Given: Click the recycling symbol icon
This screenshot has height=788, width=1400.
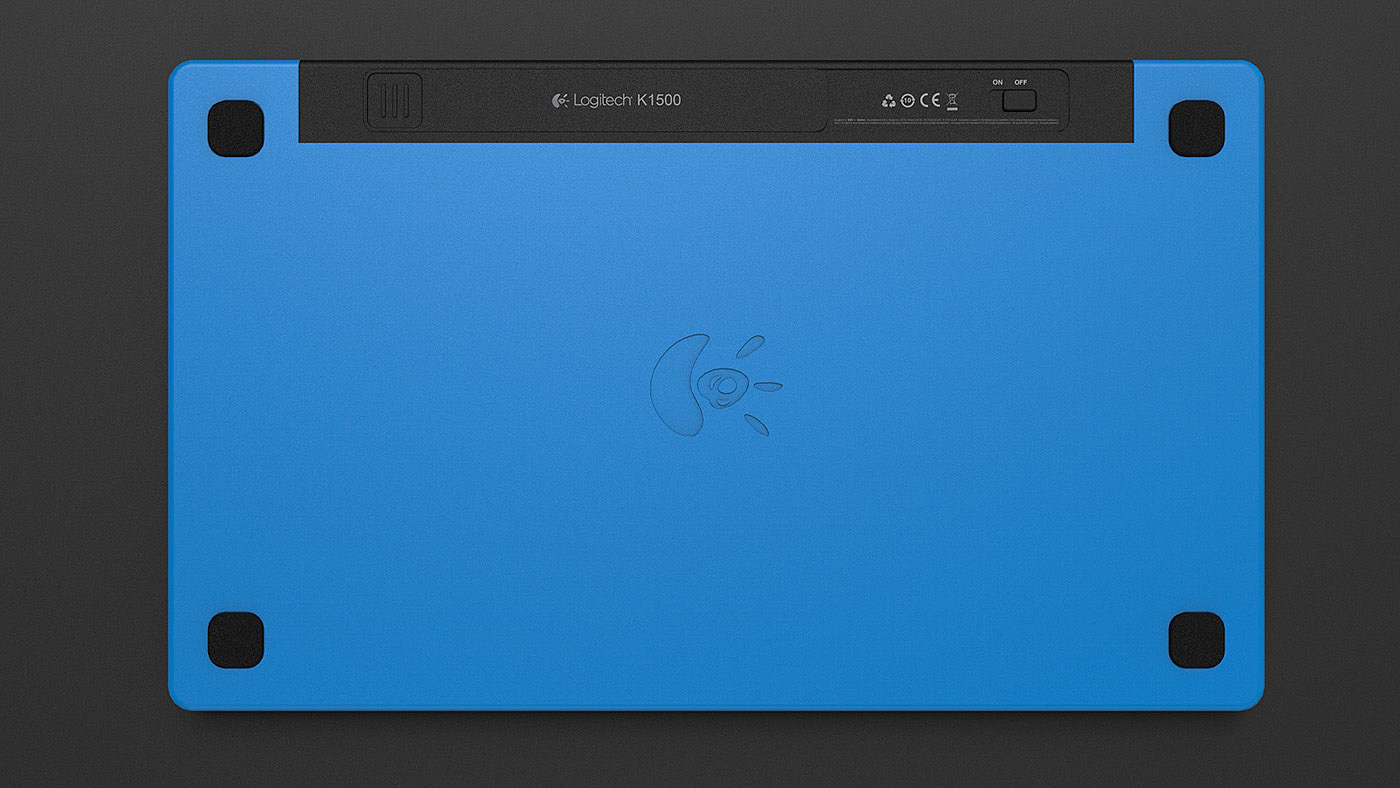Looking at the screenshot, I should tap(888, 100).
